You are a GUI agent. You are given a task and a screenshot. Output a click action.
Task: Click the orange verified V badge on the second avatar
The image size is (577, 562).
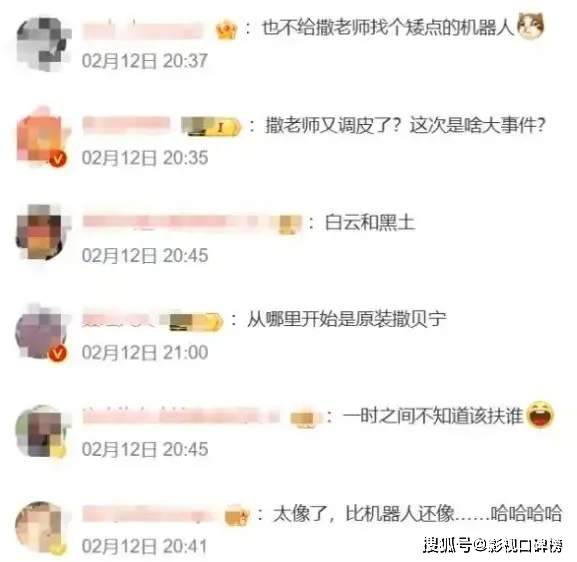[58, 159]
